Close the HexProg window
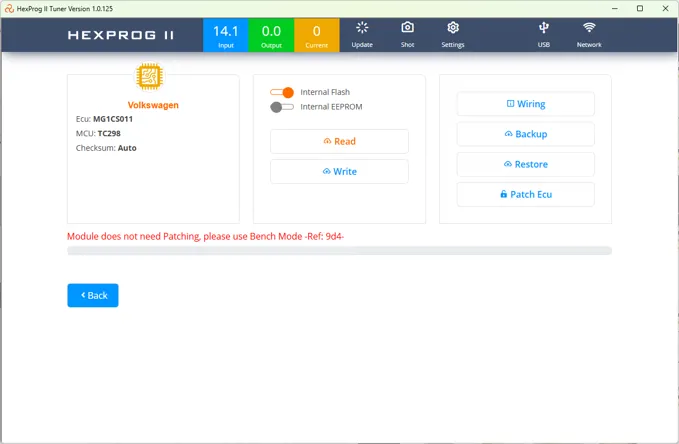679x444 pixels. pos(666,9)
